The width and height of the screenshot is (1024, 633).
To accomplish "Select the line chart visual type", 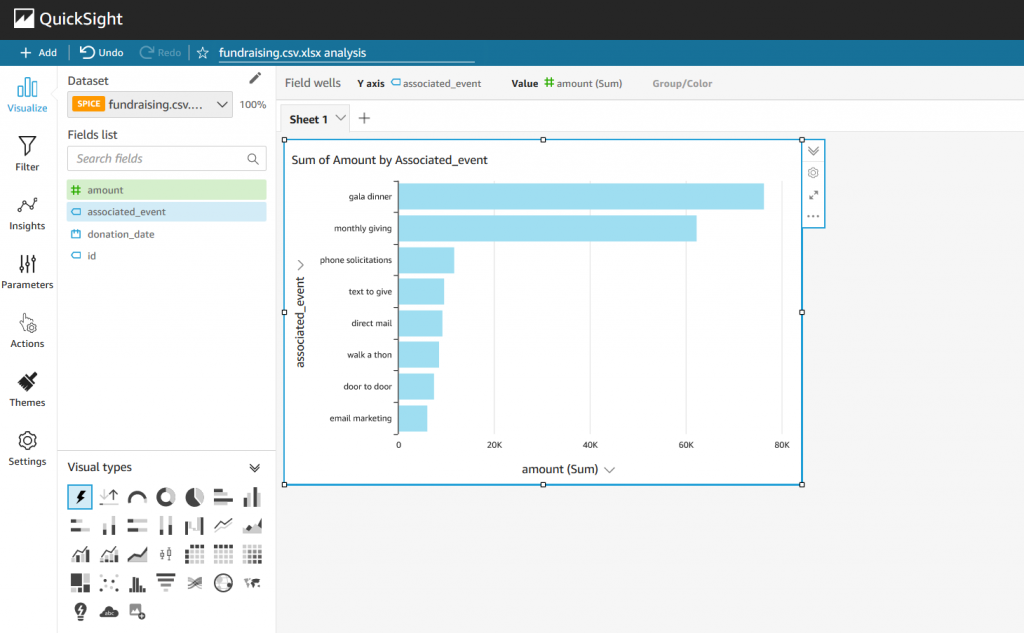I will pos(223,526).
